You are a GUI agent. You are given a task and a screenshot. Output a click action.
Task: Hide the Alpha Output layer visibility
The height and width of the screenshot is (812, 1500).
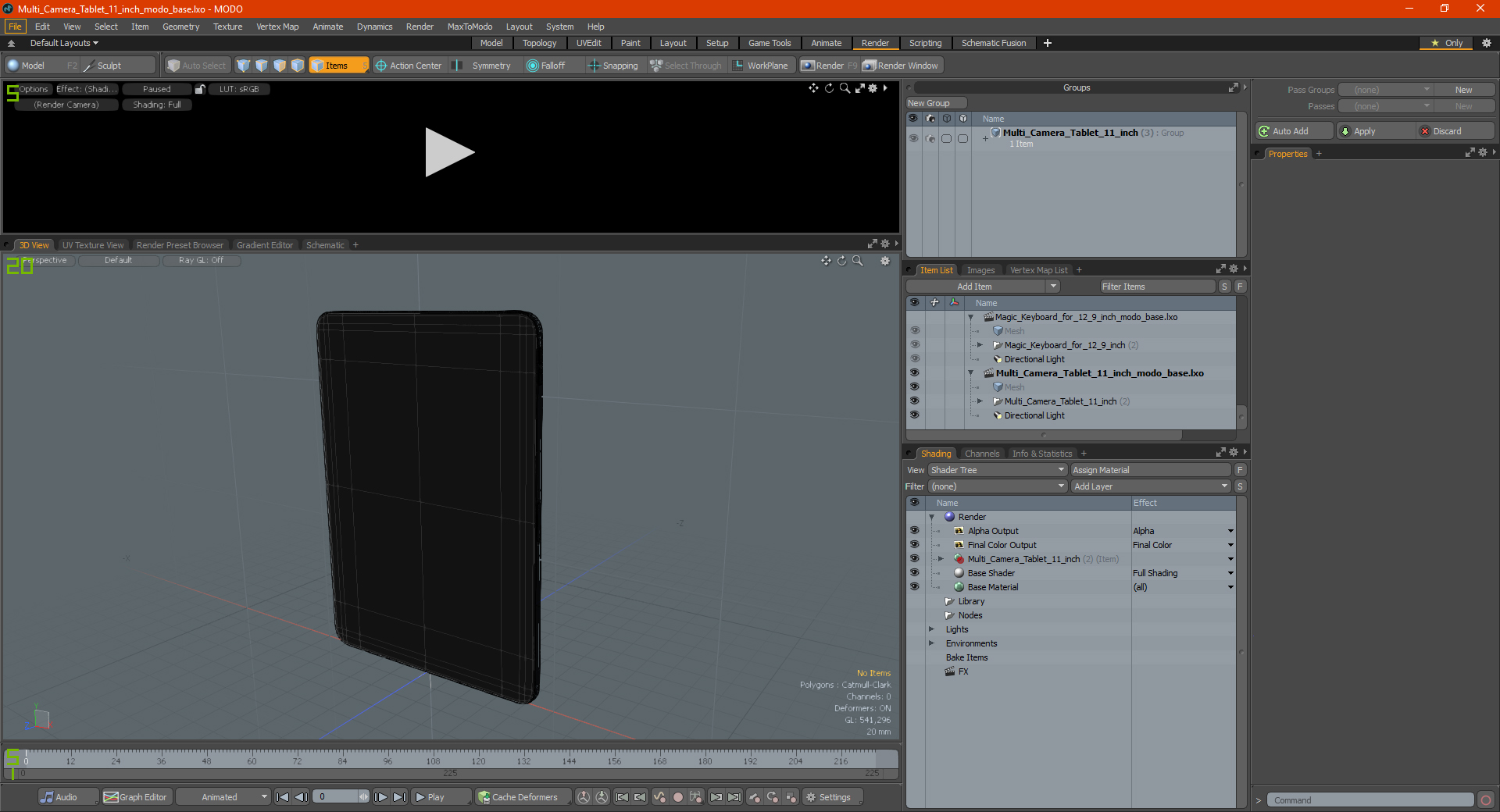click(914, 531)
